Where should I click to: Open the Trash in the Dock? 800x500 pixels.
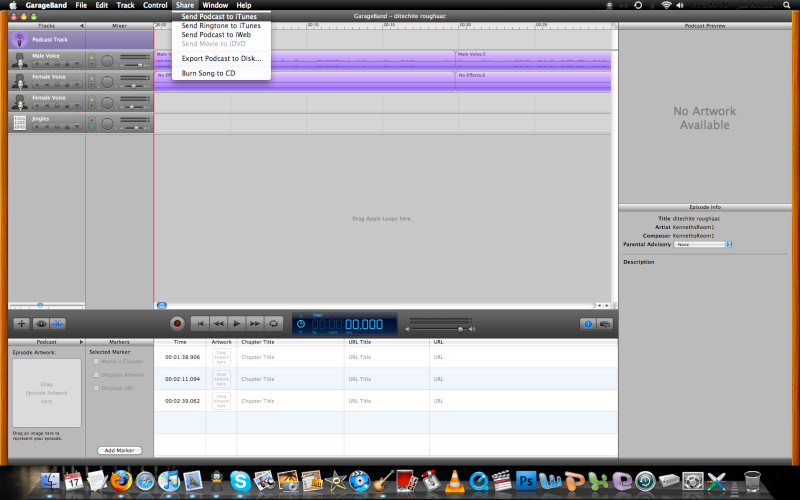click(752, 481)
